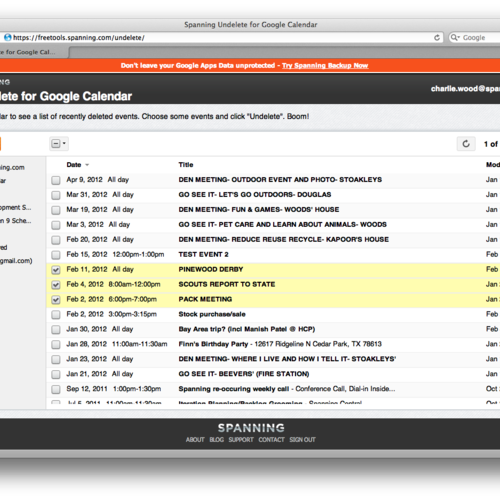Viewport: 500px width, 500px height.
Task: Select DEN MEETING- REDUCE REUSE RECYCLE title
Action: click(x=284, y=239)
